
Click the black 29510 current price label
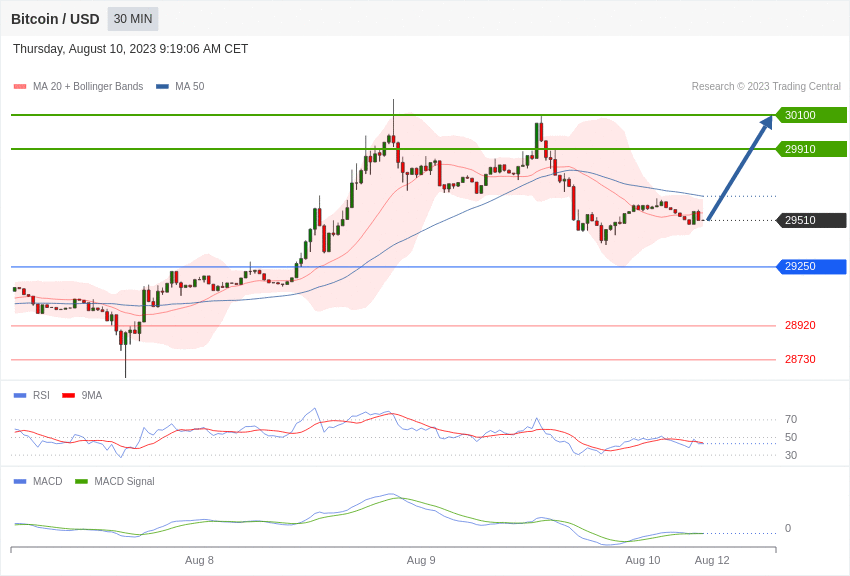[812, 220]
